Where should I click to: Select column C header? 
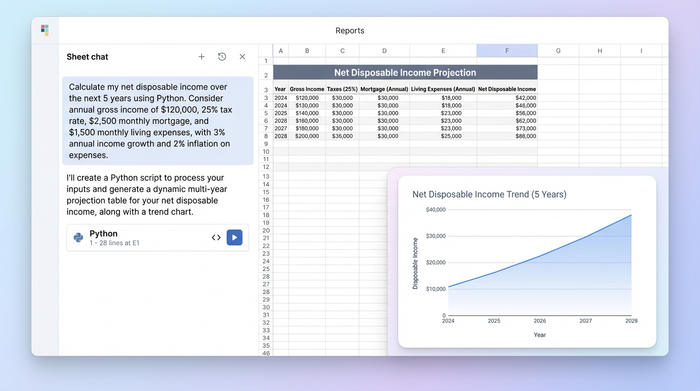coord(342,50)
